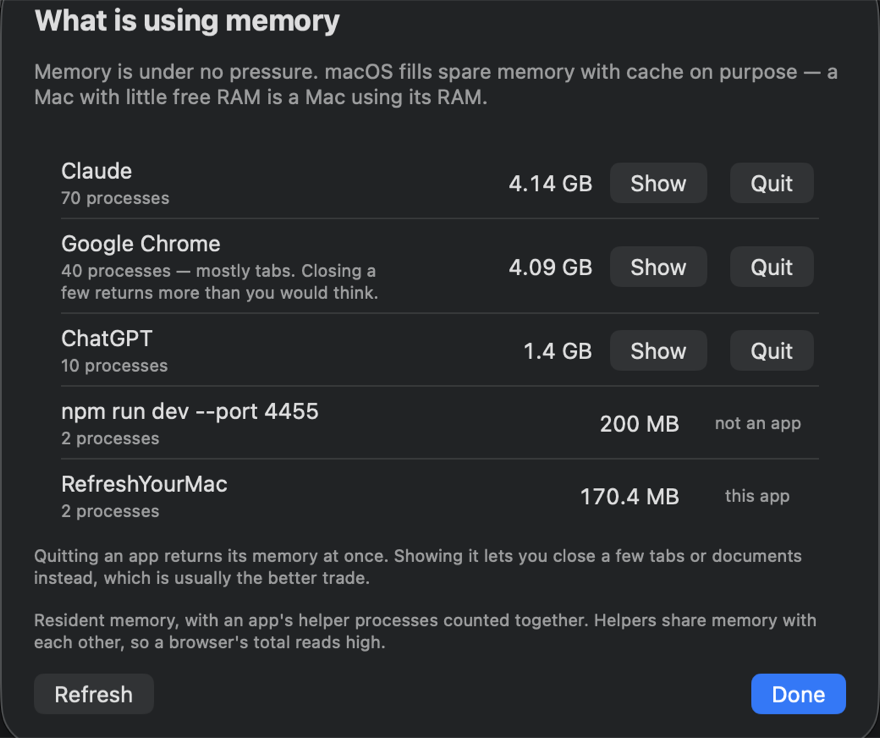The image size is (880, 738).
Task: Click the 'Quitting an app returns' note
Action: pyautogui.click(x=418, y=567)
